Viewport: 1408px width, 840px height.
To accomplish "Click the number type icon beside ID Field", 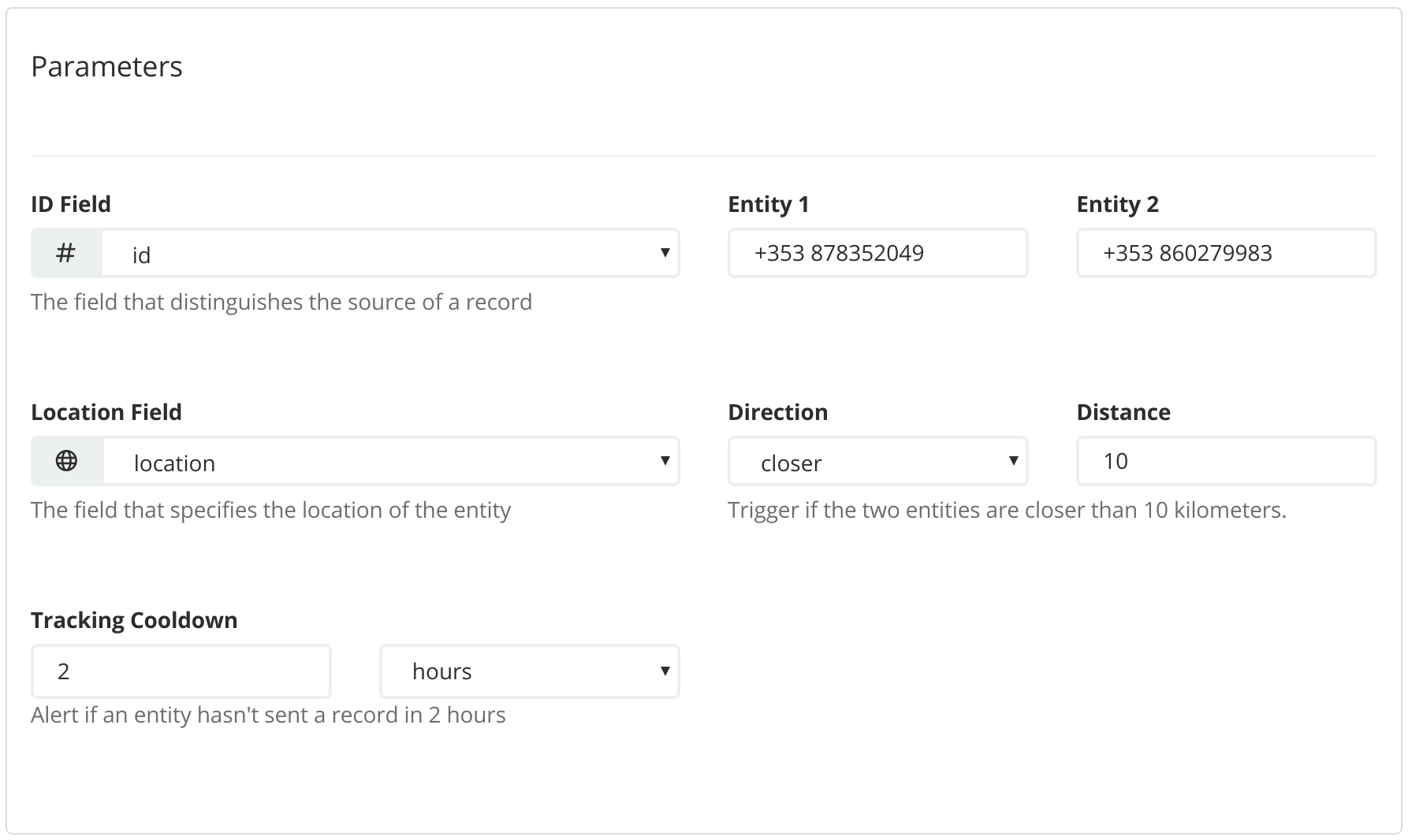I will [66, 253].
